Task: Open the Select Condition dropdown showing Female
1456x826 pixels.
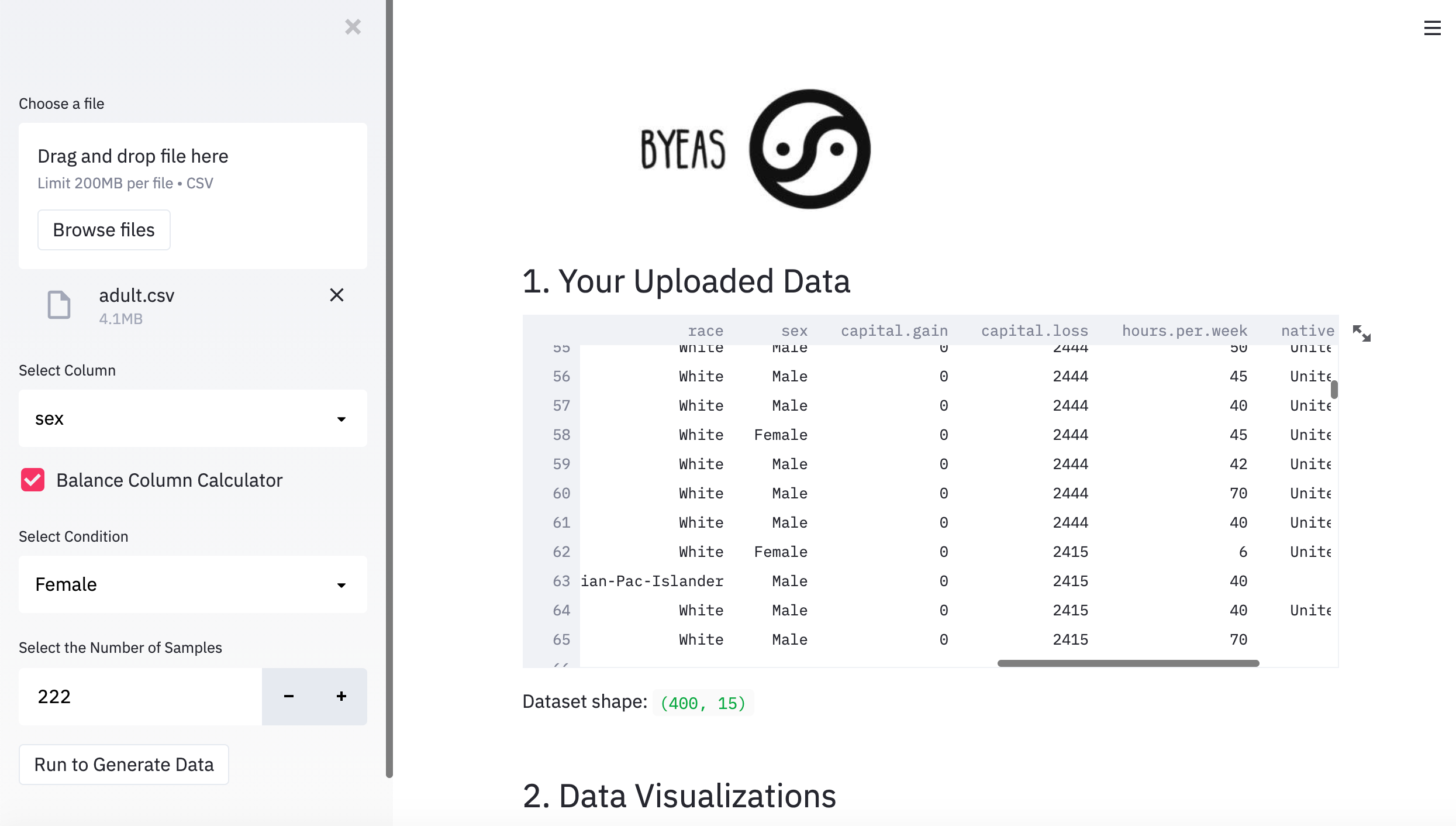Action: [193, 584]
